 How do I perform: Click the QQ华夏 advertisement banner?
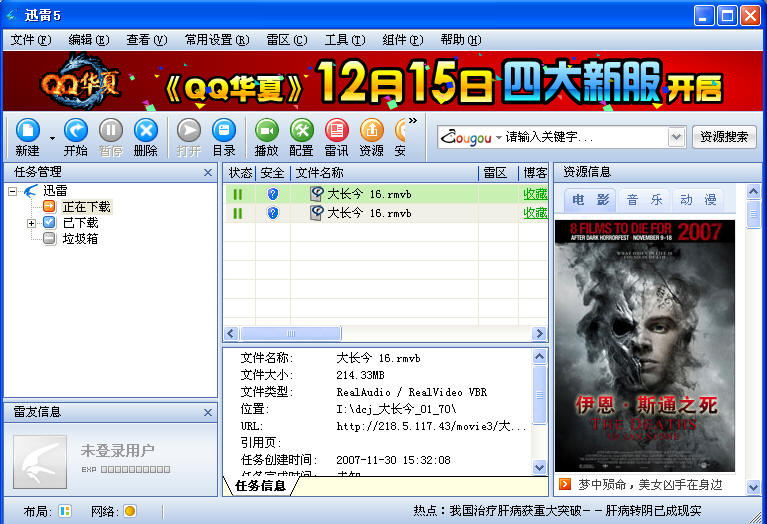click(383, 81)
